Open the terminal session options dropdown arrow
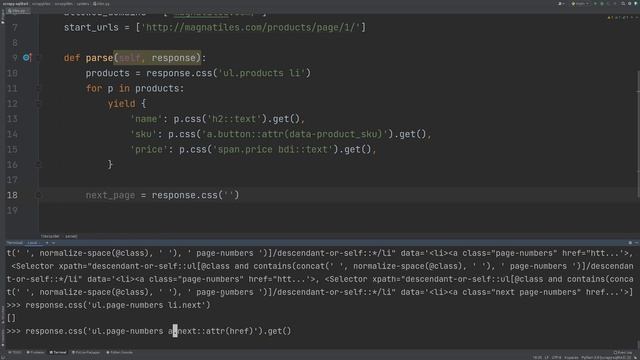Image resolution: width=640 pixels, height=360 pixels. click(53, 243)
